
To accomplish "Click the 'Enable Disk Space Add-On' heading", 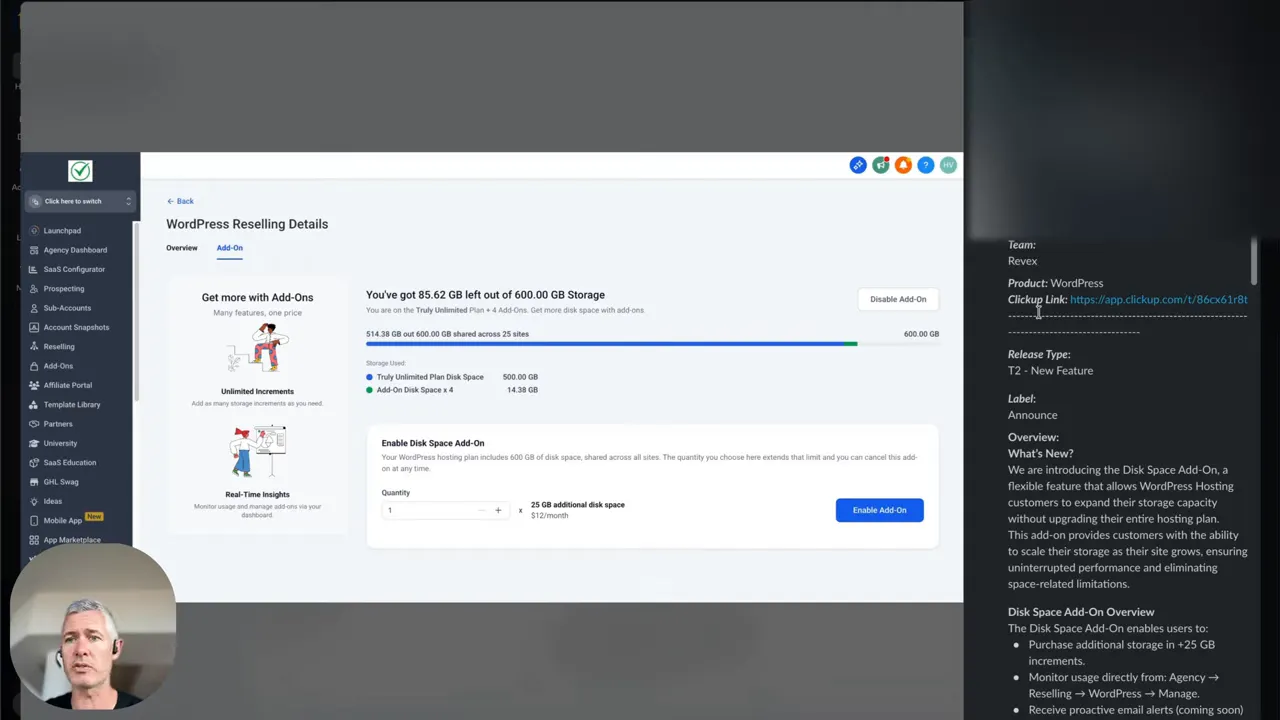I will click(x=433, y=443).
